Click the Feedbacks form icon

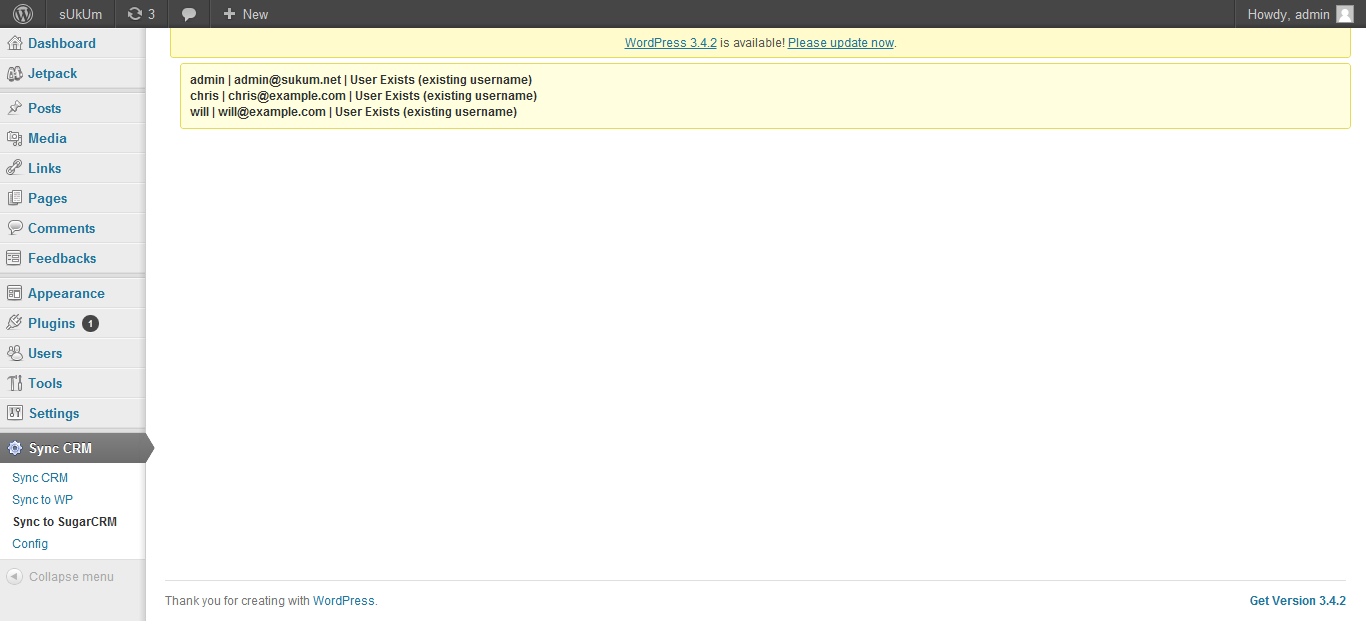[14, 258]
